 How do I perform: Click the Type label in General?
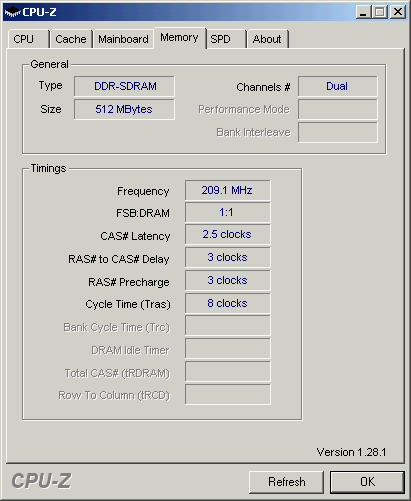50,86
